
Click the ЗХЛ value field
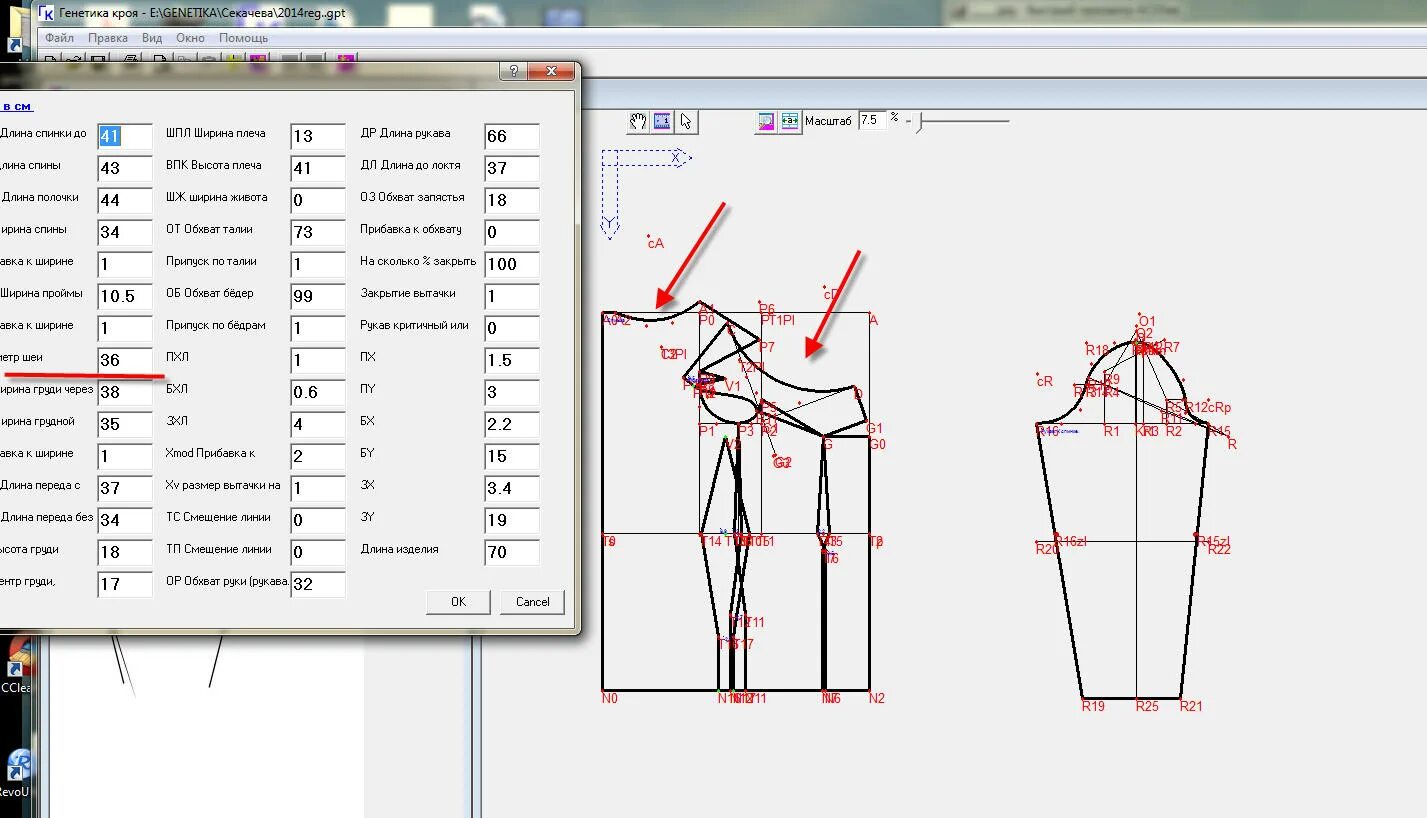[x=318, y=424]
